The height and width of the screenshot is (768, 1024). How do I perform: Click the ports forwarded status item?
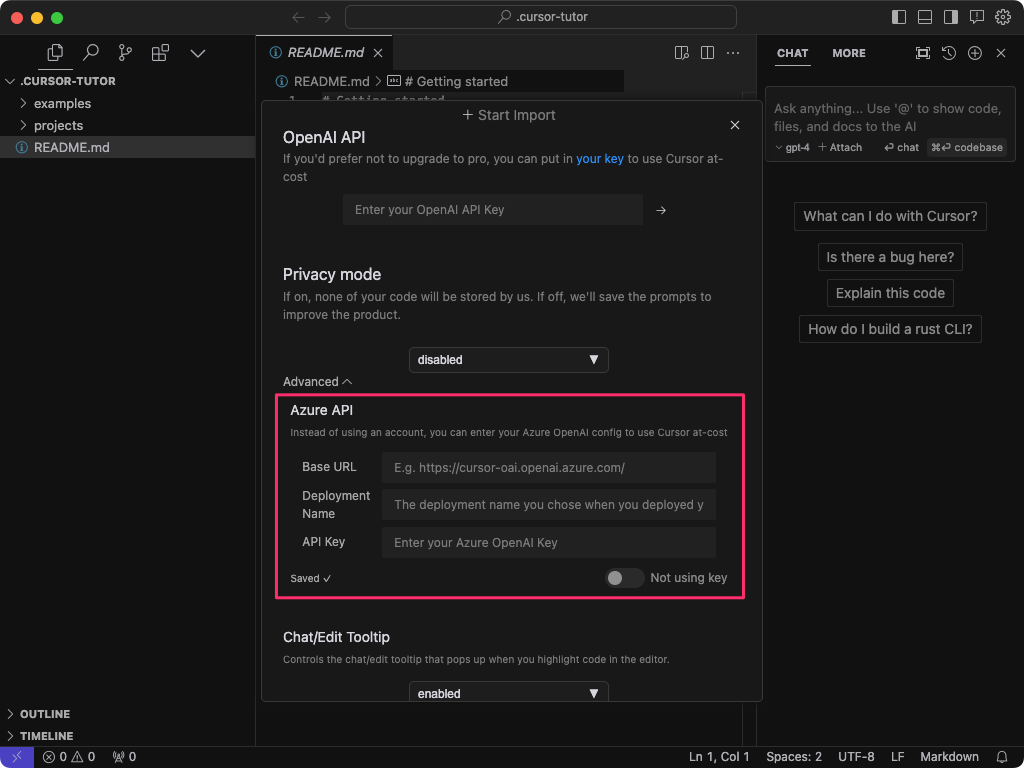124,757
